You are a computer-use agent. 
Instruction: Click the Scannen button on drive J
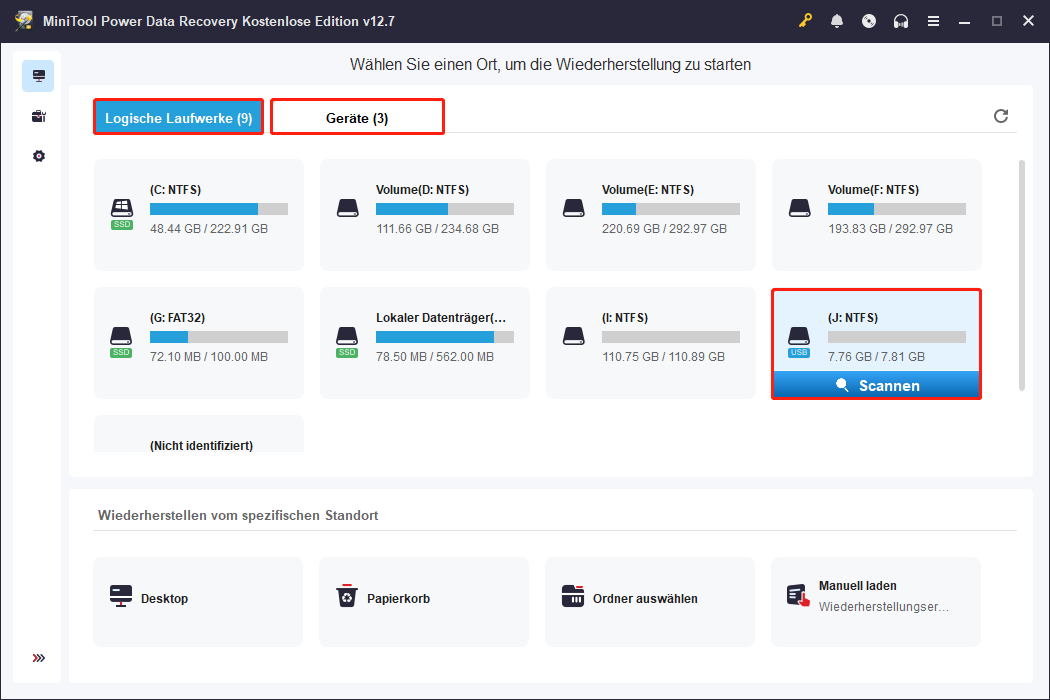point(876,385)
